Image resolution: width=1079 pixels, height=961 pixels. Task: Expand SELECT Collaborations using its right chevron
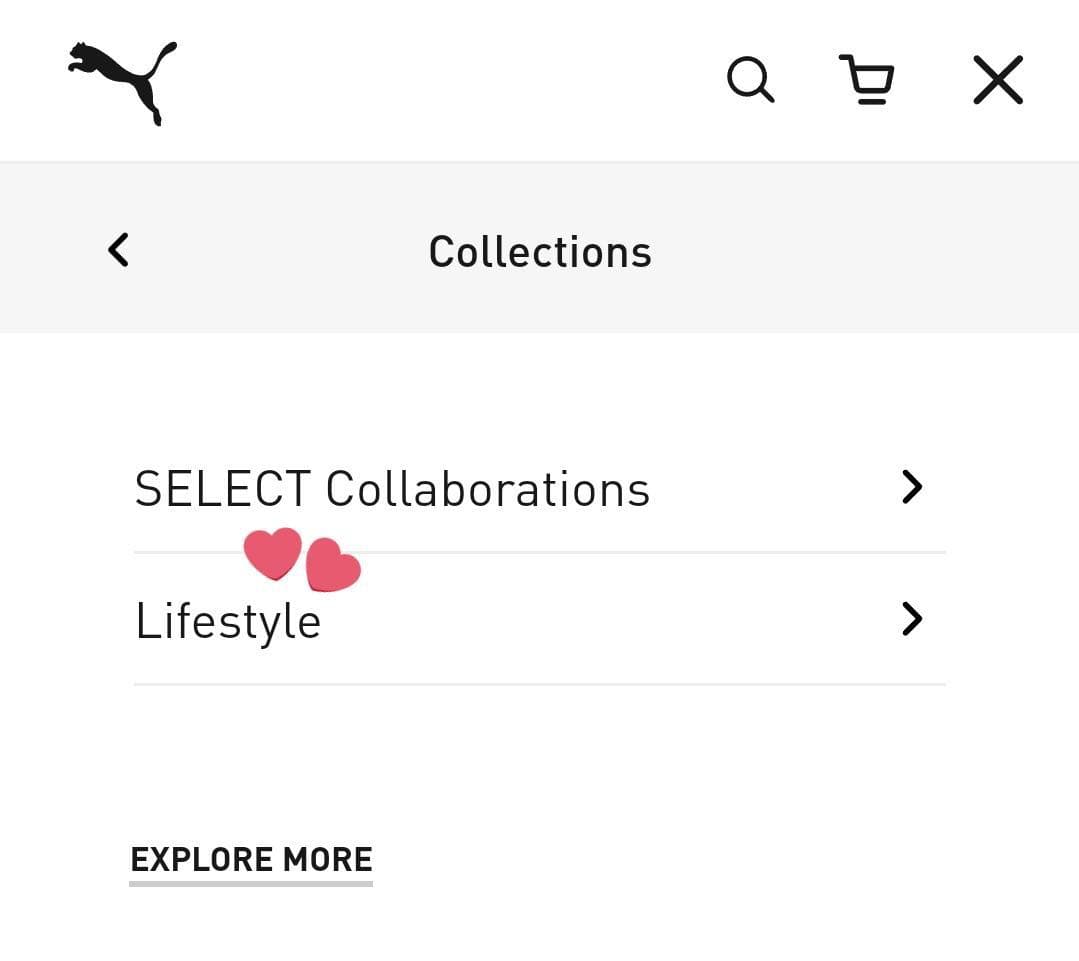[911, 487]
